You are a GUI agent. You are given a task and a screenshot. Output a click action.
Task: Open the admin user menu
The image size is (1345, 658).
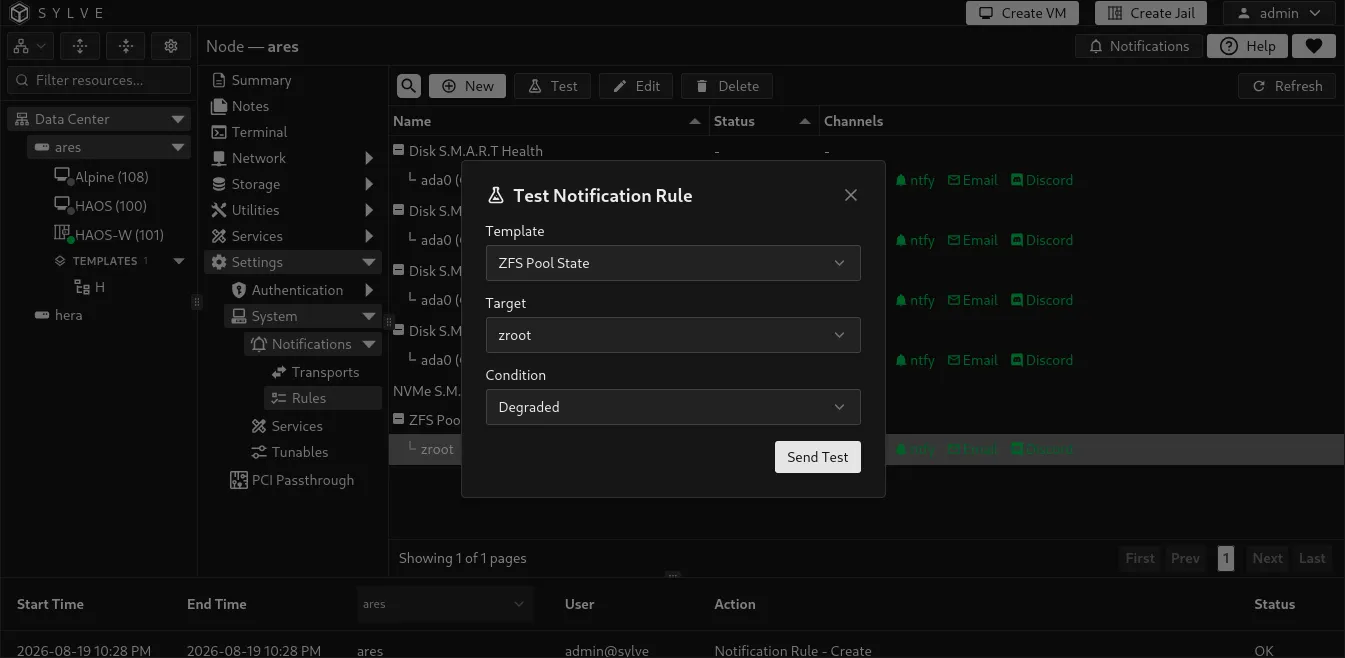point(1279,13)
